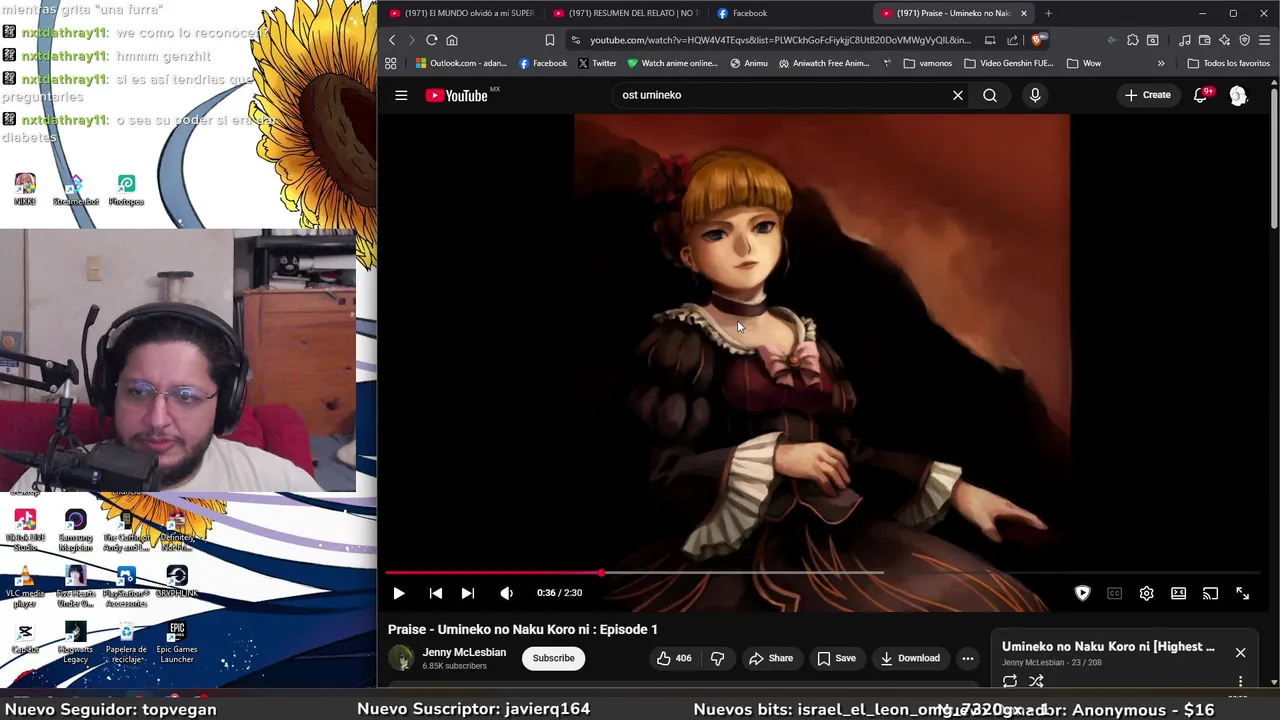Like the video with 406 likes
This screenshot has height=720, width=1280.
pyautogui.click(x=674, y=658)
